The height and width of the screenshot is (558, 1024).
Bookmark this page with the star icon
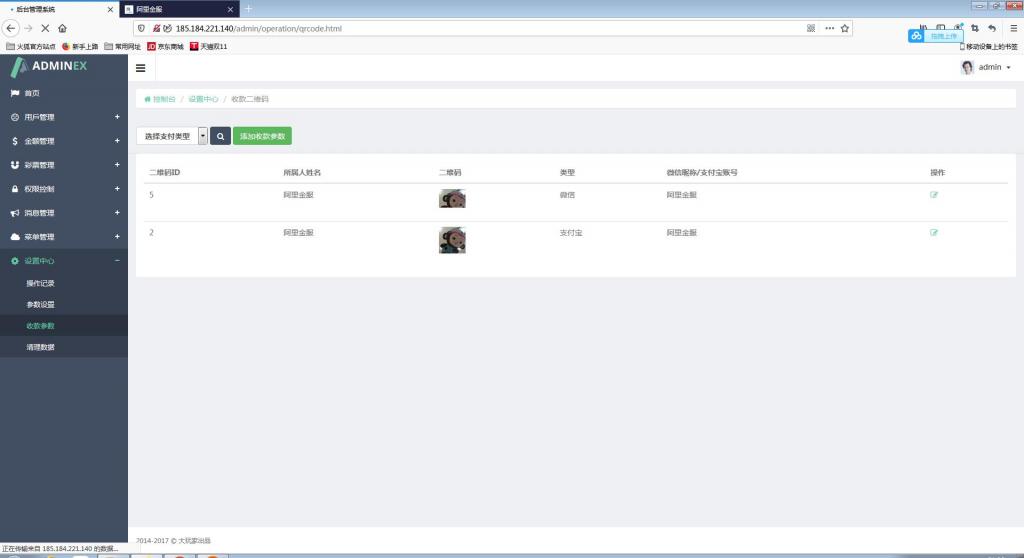tap(845, 28)
